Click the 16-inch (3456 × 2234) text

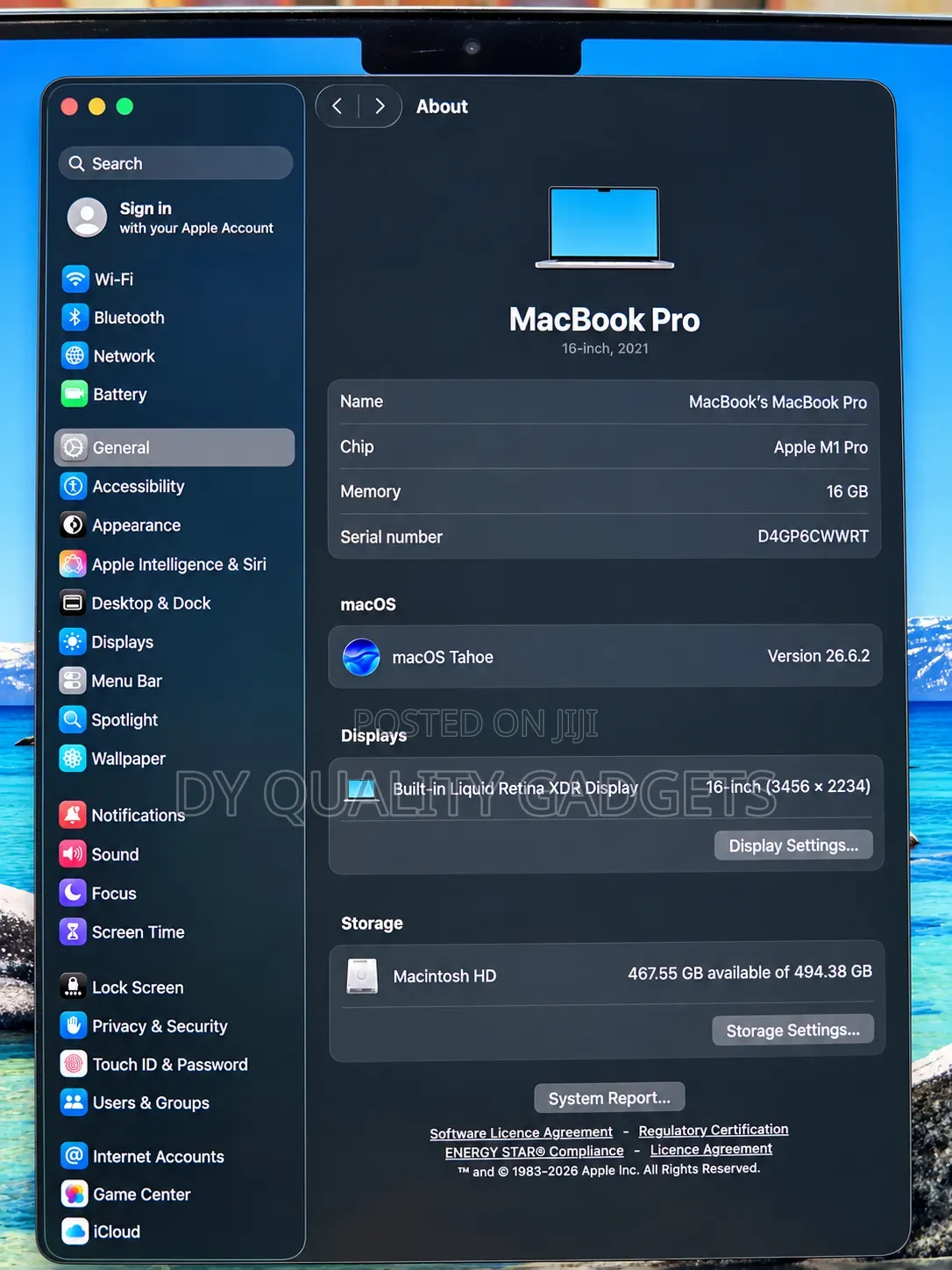point(788,786)
